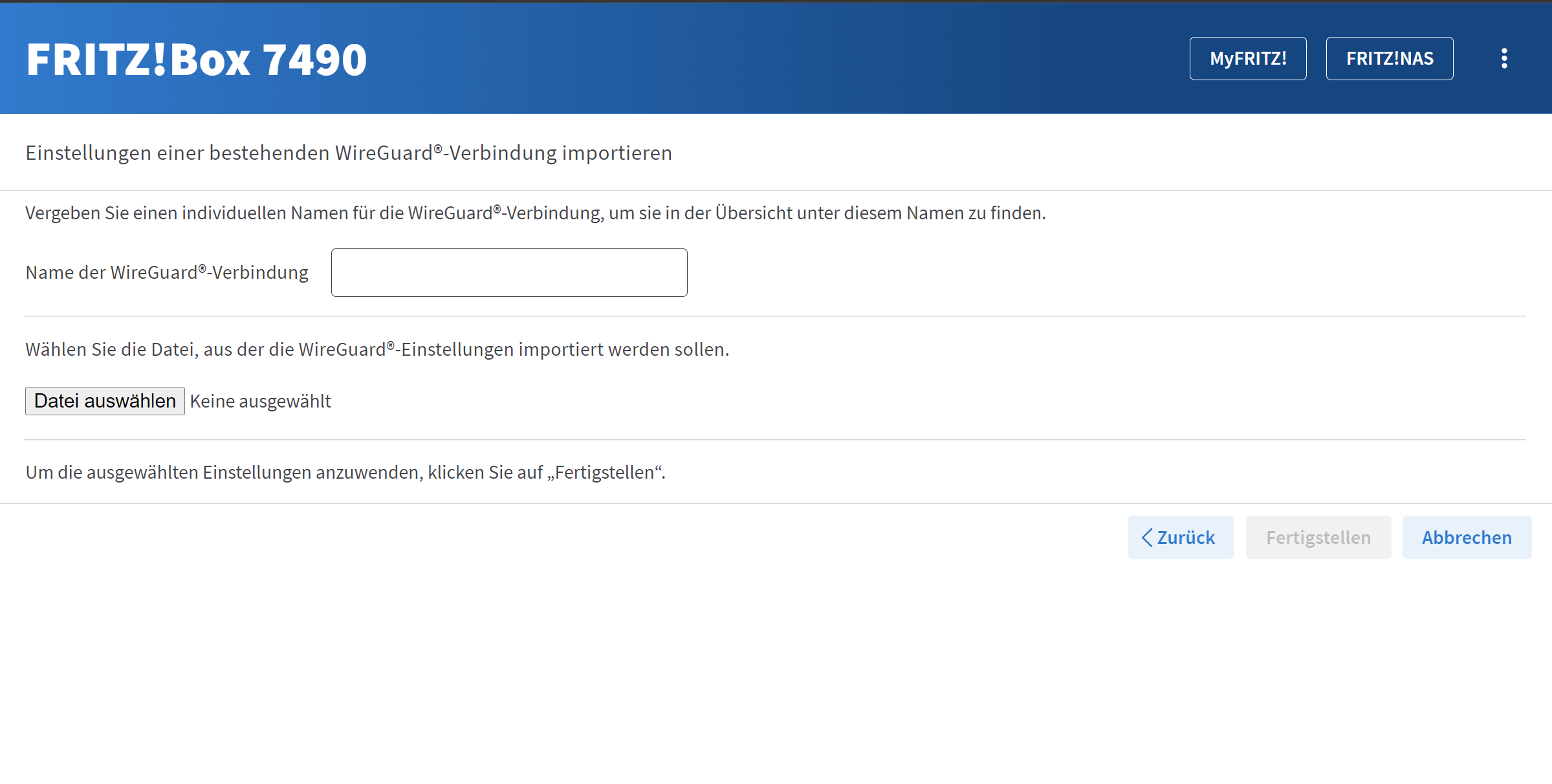
Task: Click empty area of blue header bar
Action: (x=776, y=58)
